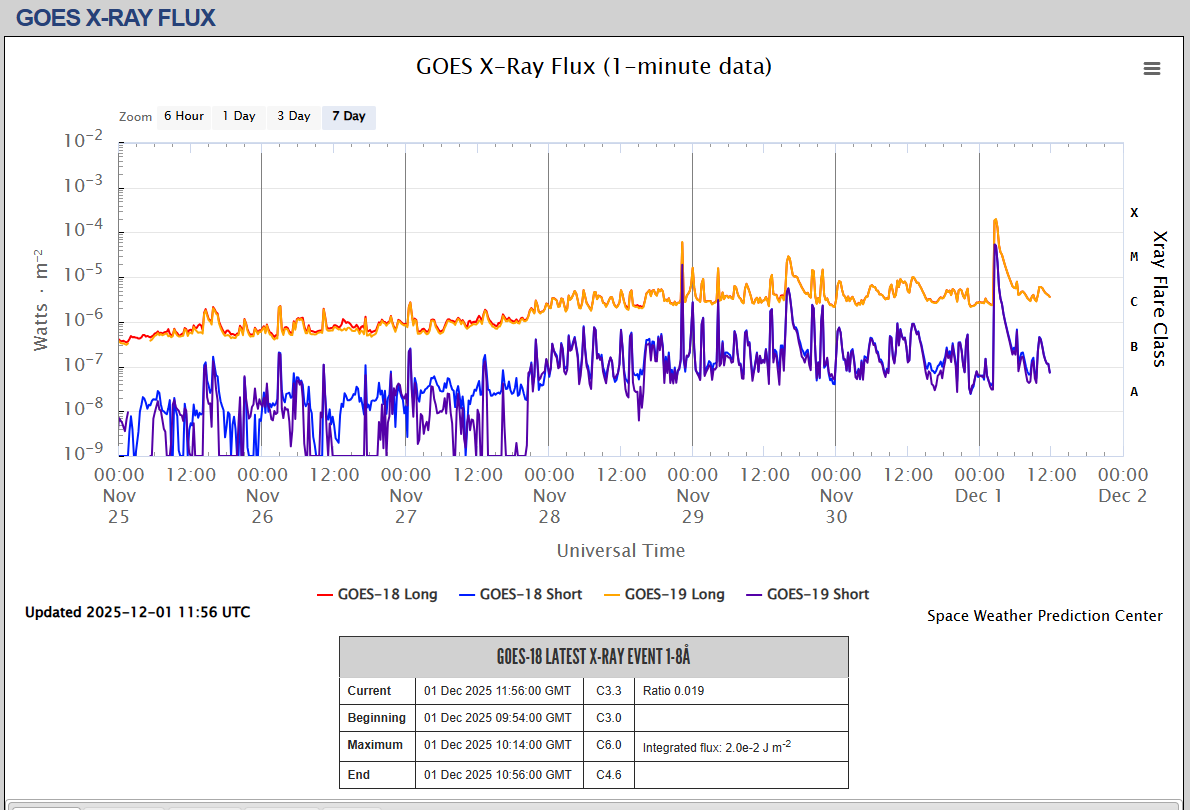The width and height of the screenshot is (1190, 810).
Task: Choose the 7 Day zoom range
Action: [349, 116]
